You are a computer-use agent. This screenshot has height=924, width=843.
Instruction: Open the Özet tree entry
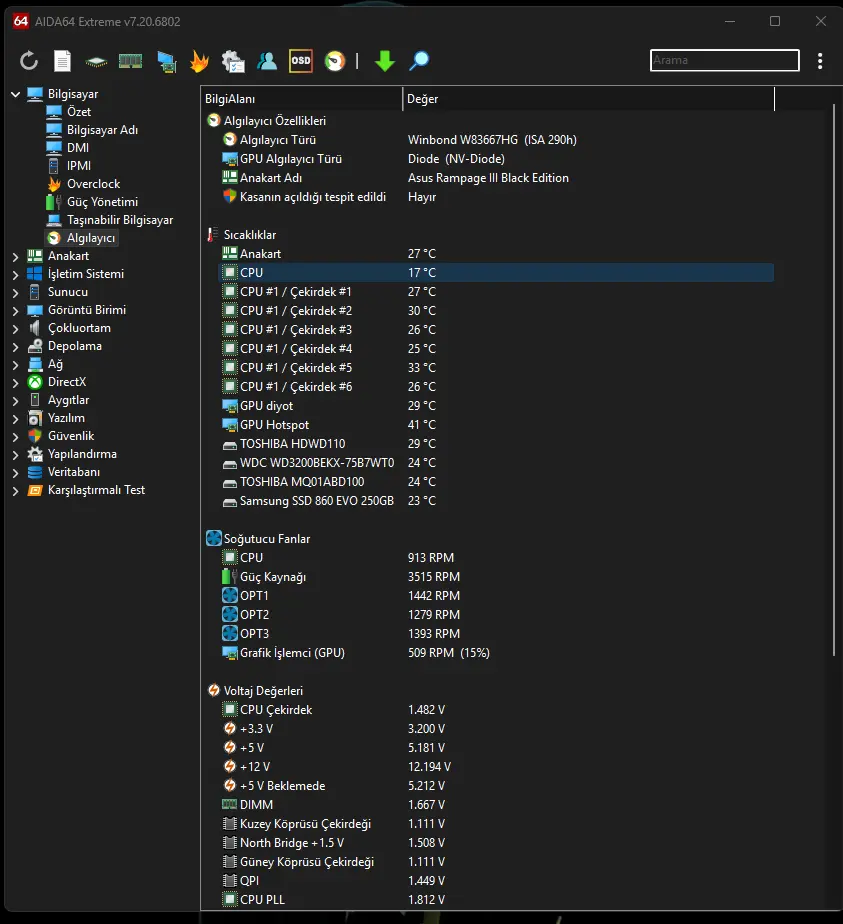(78, 111)
